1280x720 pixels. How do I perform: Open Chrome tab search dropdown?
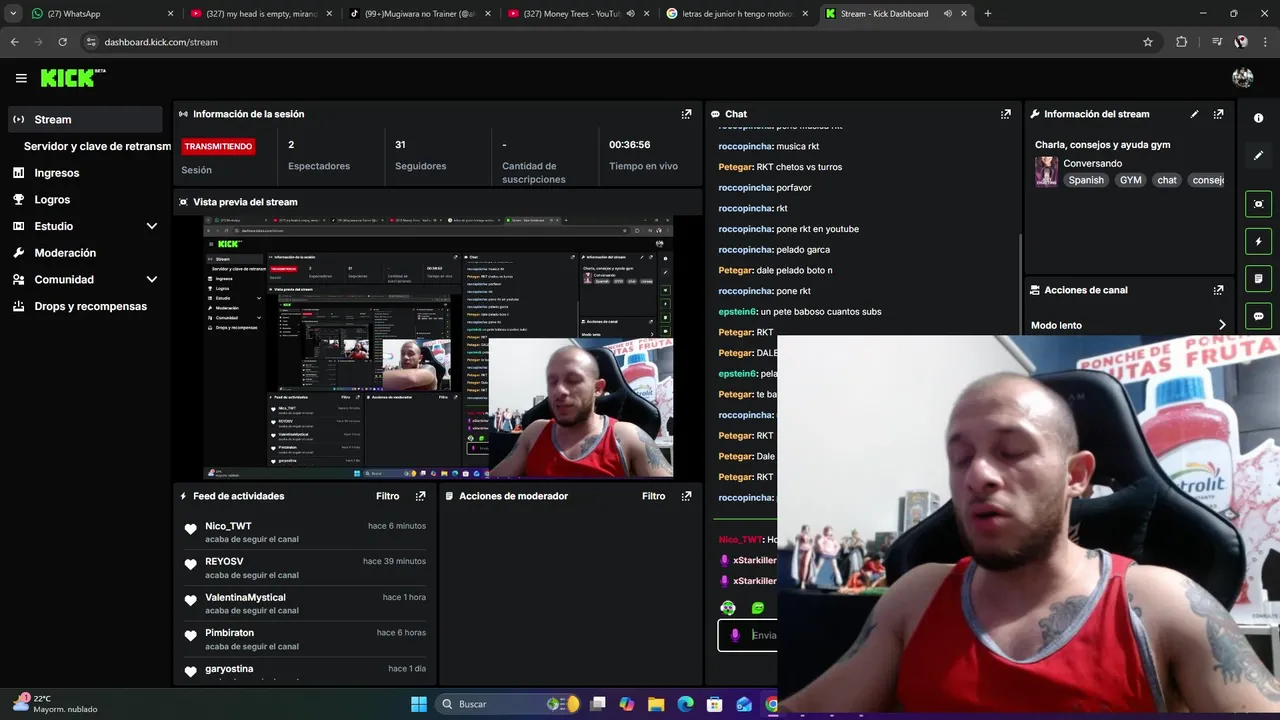(x=13, y=14)
